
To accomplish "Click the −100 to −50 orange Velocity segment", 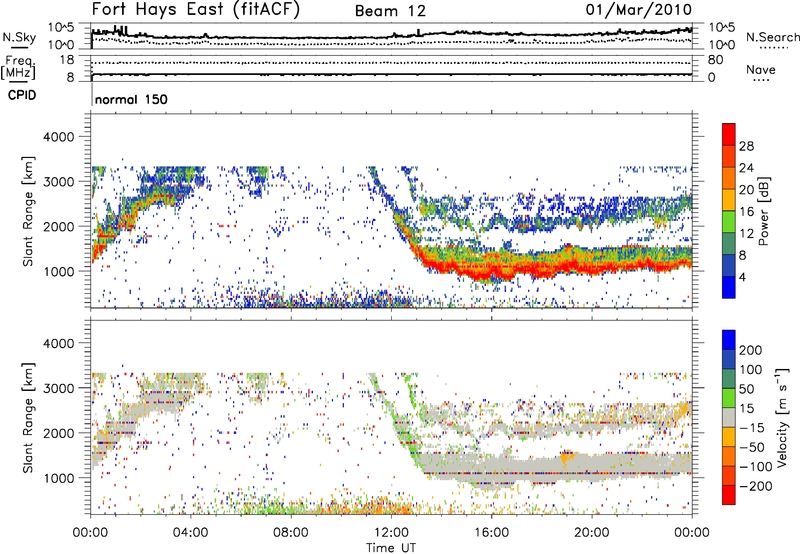I will coord(729,456).
